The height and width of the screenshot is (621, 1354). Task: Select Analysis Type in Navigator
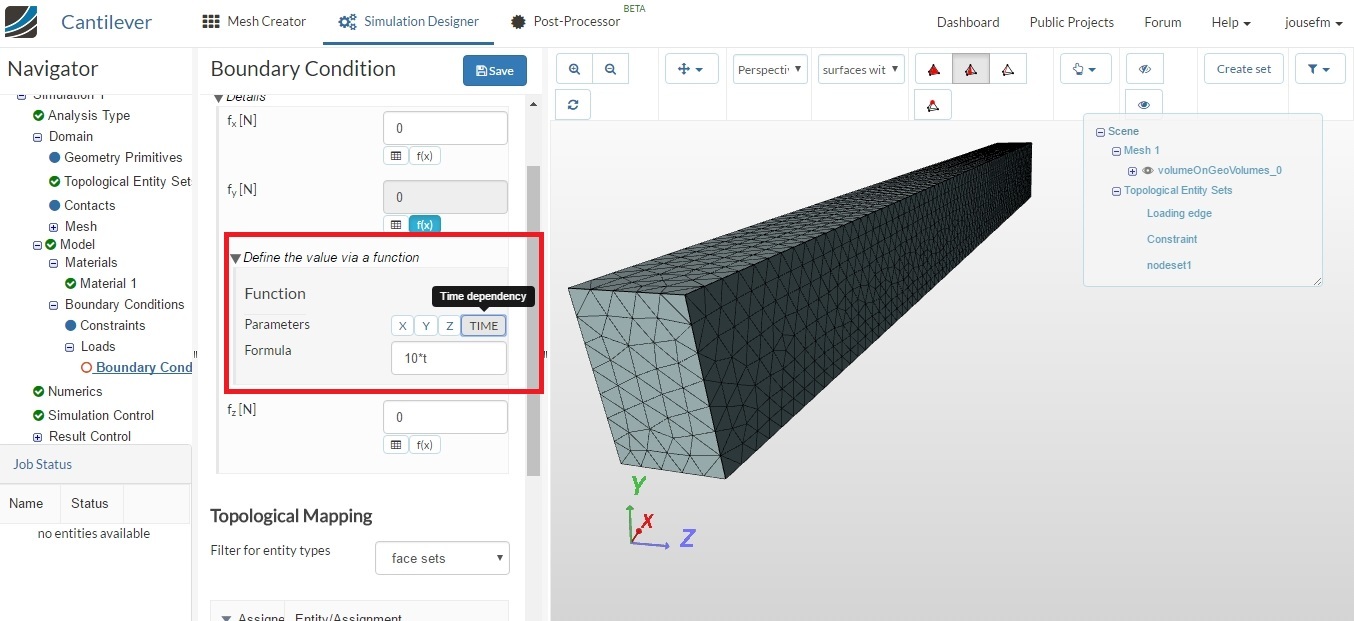[89, 115]
